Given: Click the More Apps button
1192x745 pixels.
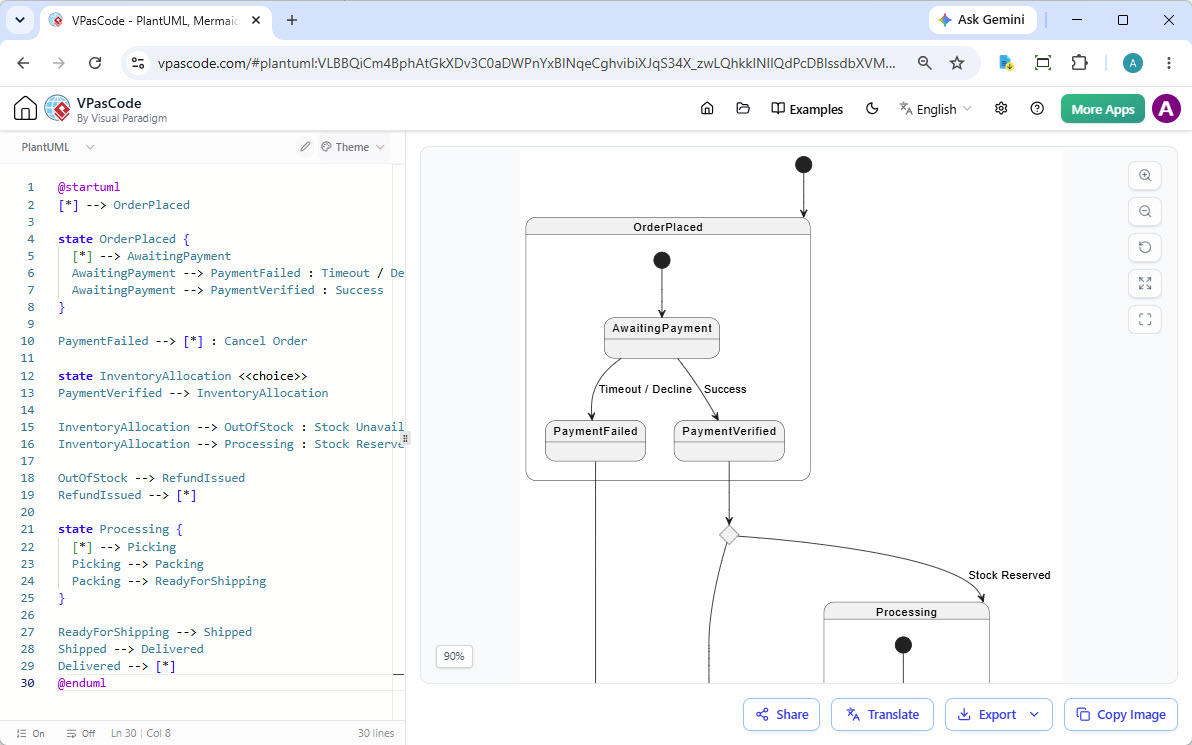Looking at the screenshot, I should tap(1102, 109).
